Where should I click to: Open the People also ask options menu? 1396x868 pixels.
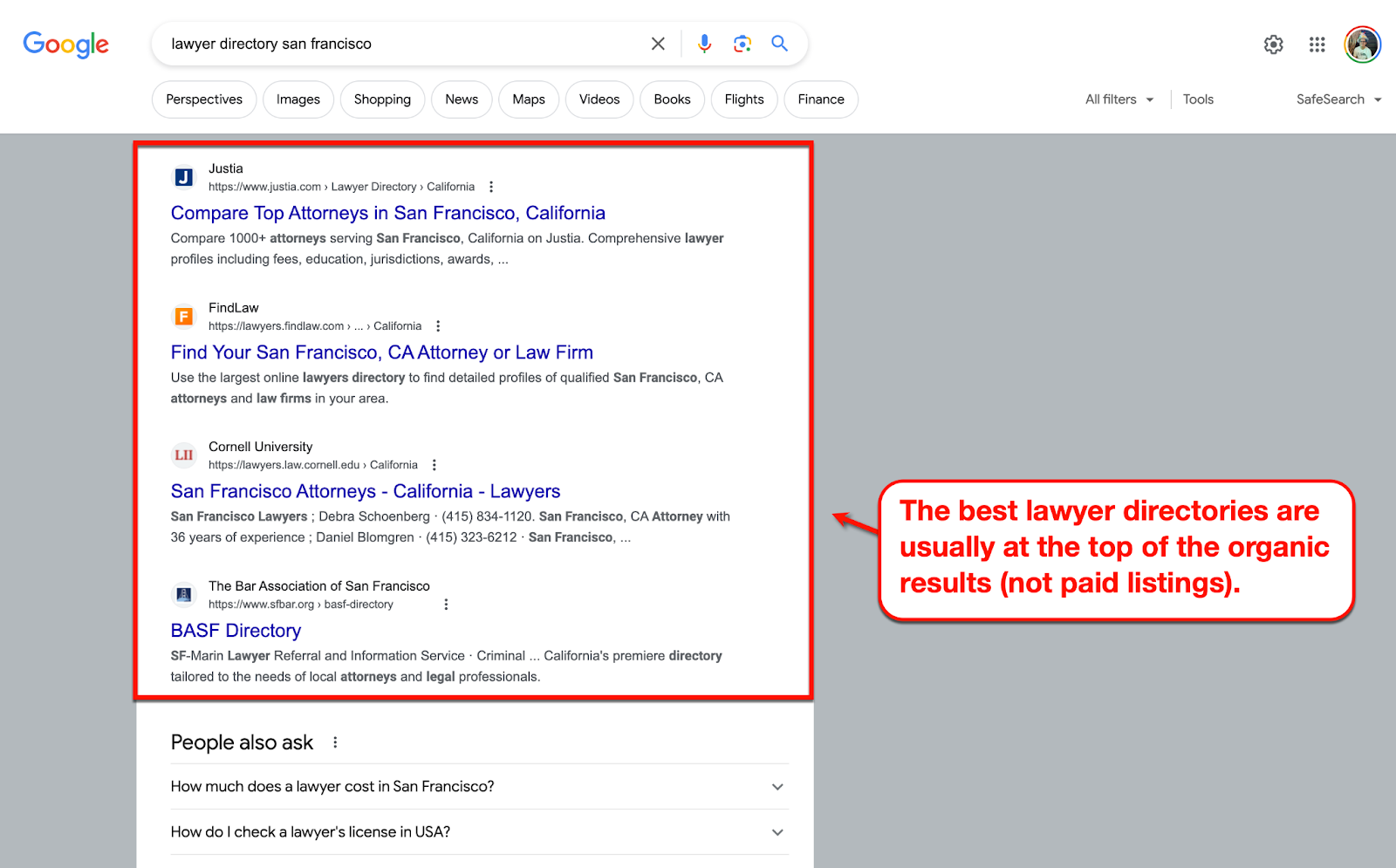[335, 742]
